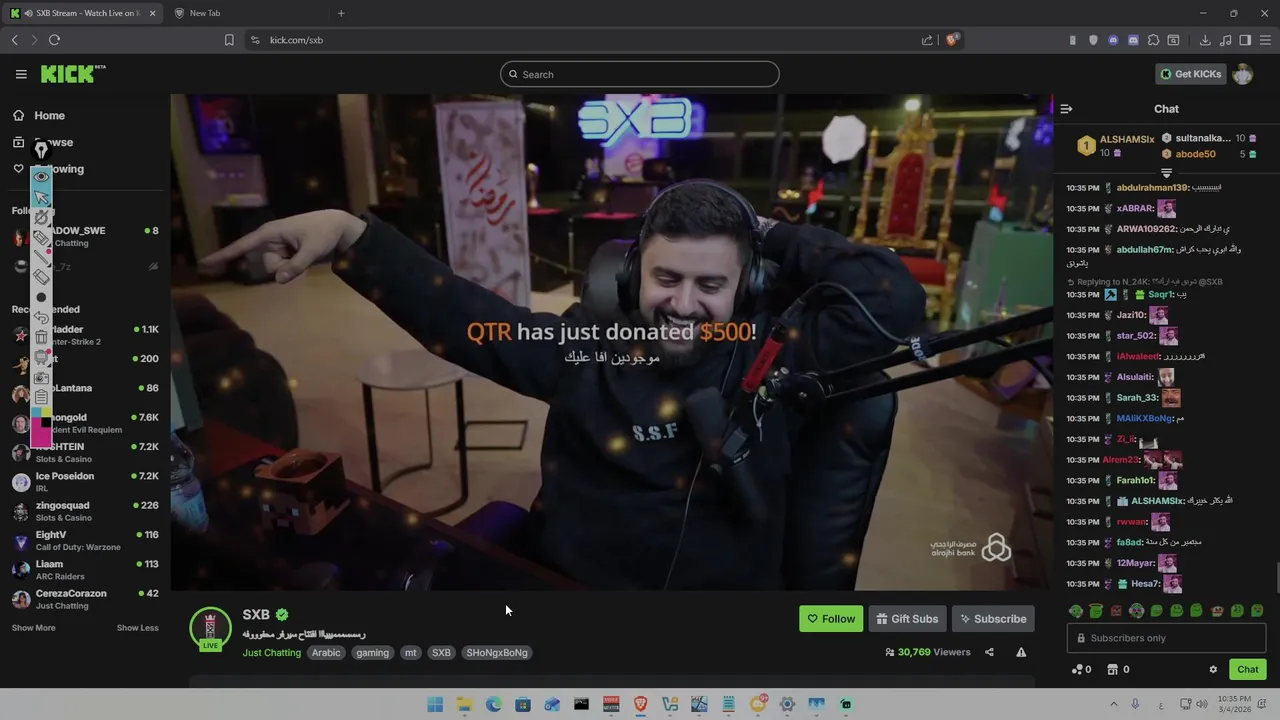Viewport: 1280px width, 720px height.
Task: Click the KICK logo
Action: (x=72, y=74)
